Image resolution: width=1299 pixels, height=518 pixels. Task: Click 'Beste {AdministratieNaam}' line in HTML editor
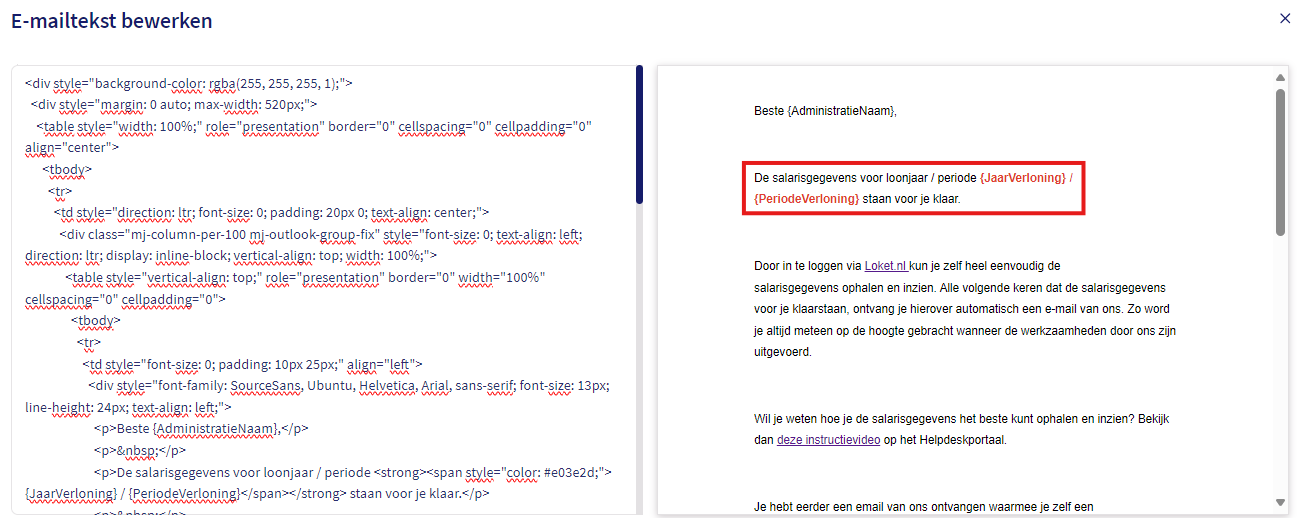coord(200,429)
